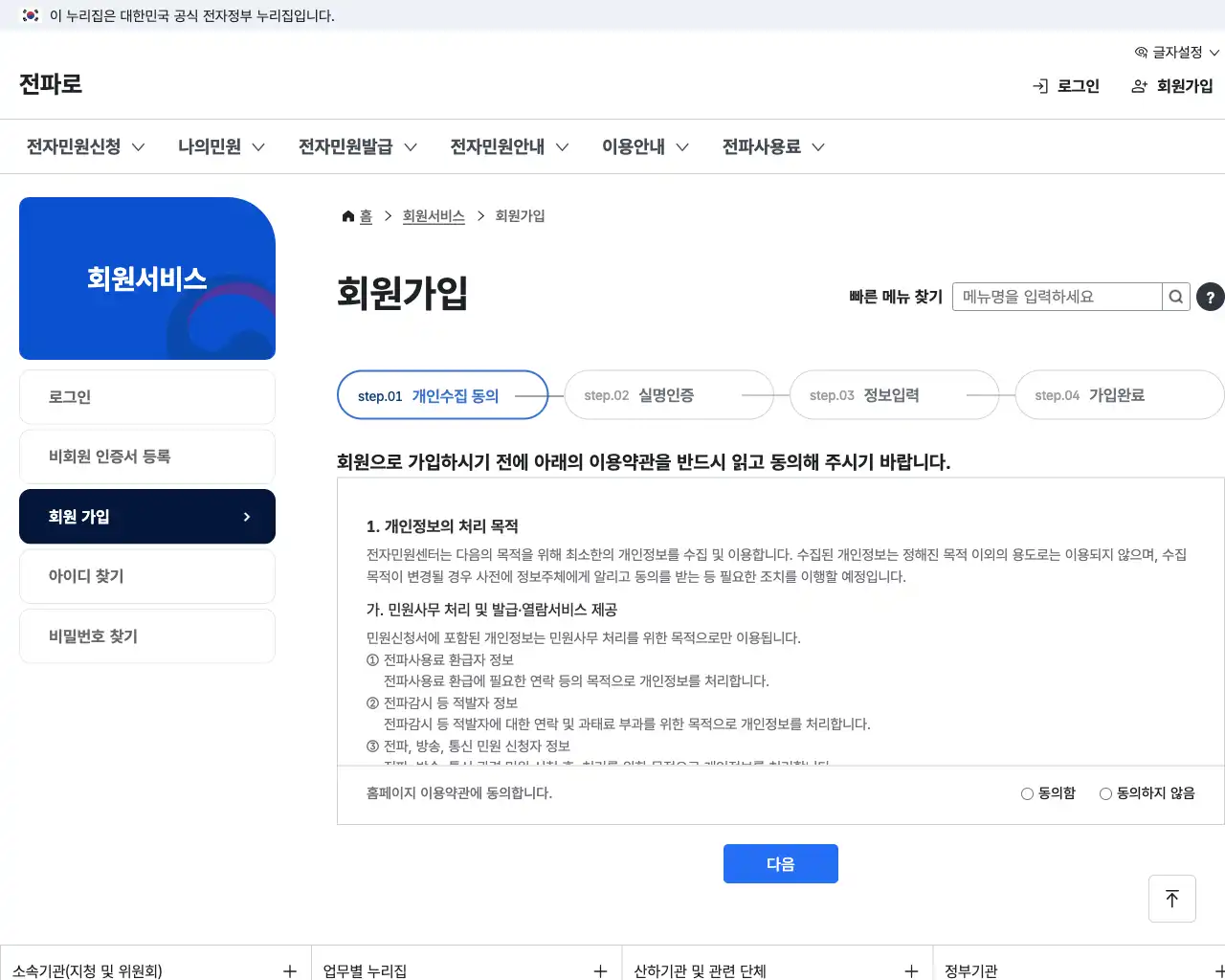The width and height of the screenshot is (1225, 980).
Task: Click the 1. 개인정보의 처리 목적 heading
Action: click(442, 526)
